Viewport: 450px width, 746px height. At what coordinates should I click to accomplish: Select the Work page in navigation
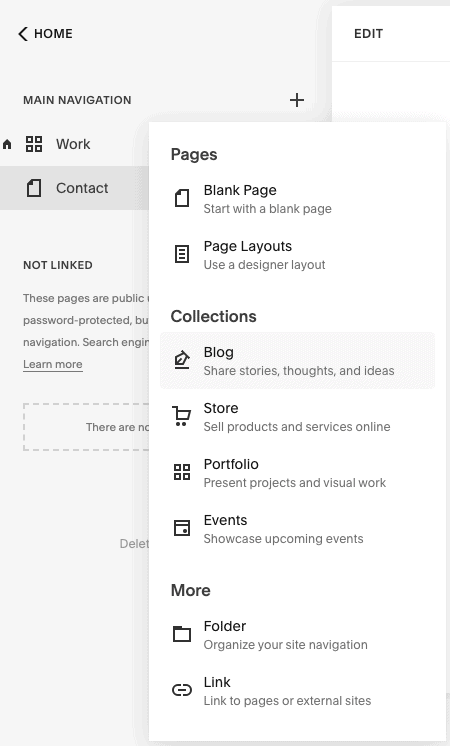tap(74, 144)
